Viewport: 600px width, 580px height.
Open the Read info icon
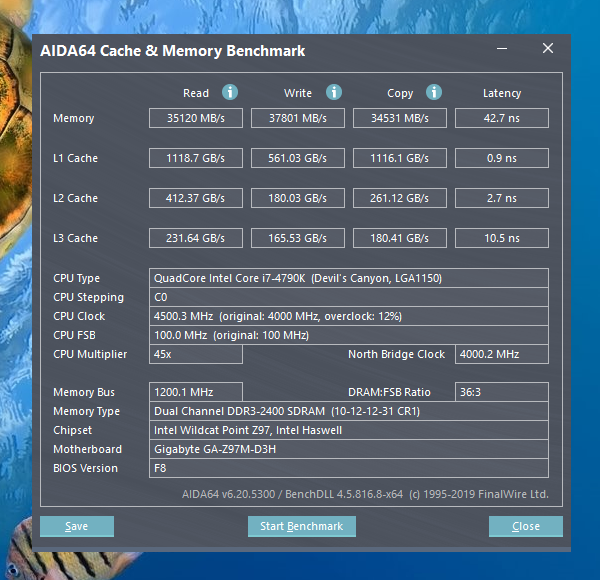(230, 92)
